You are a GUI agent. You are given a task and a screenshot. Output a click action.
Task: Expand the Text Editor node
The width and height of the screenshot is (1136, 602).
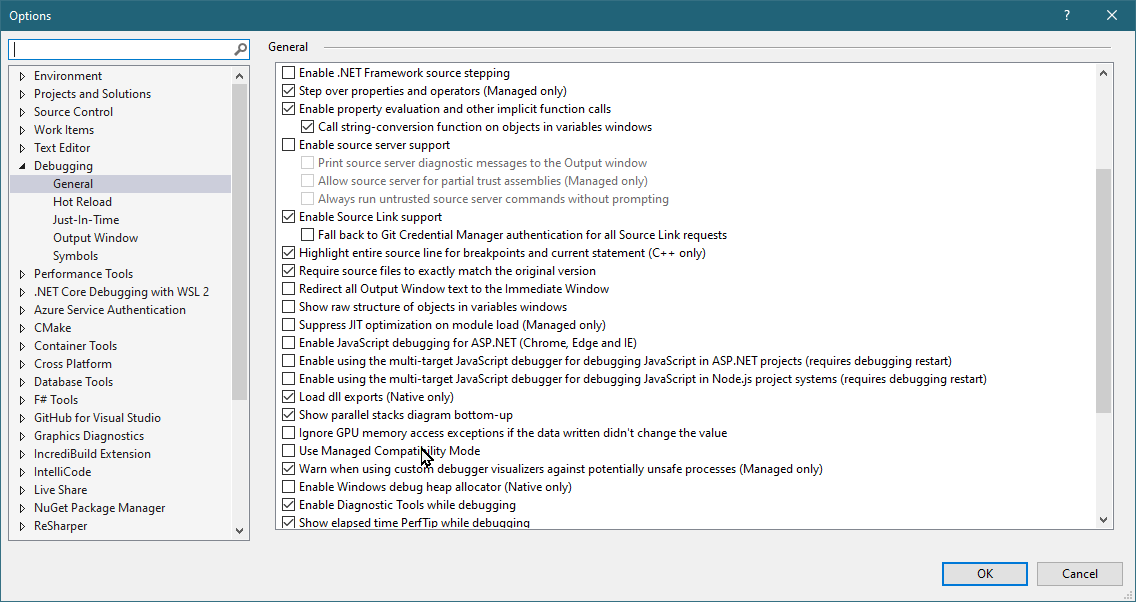tap(22, 148)
